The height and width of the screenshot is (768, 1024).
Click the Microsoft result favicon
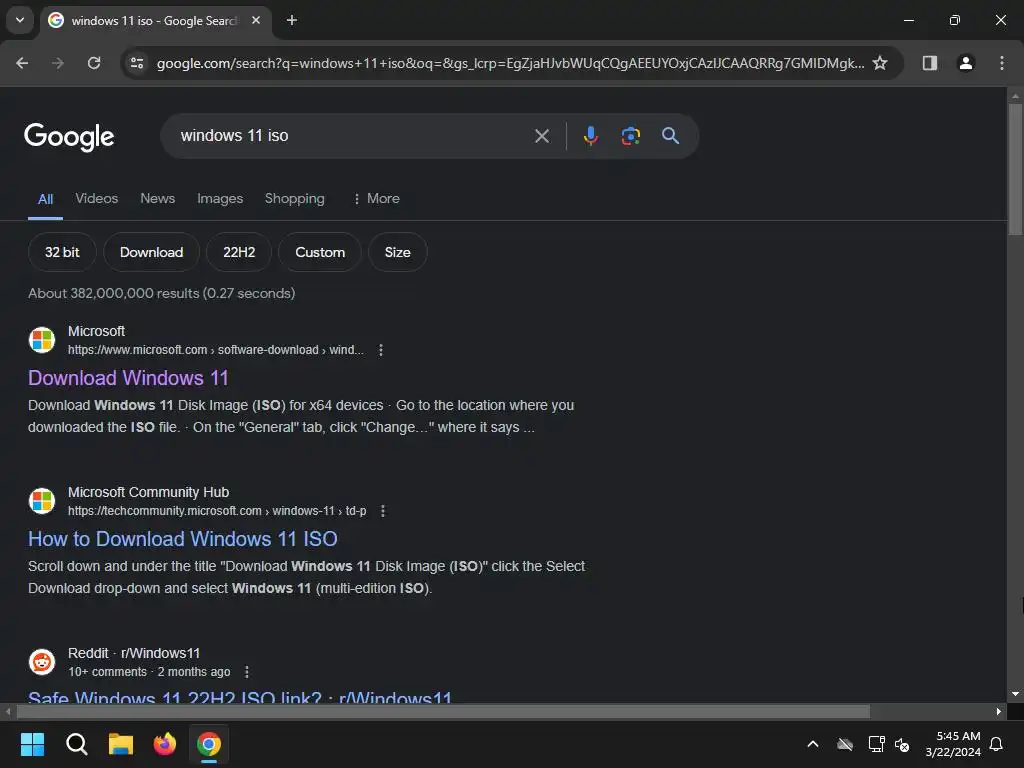tap(42, 340)
